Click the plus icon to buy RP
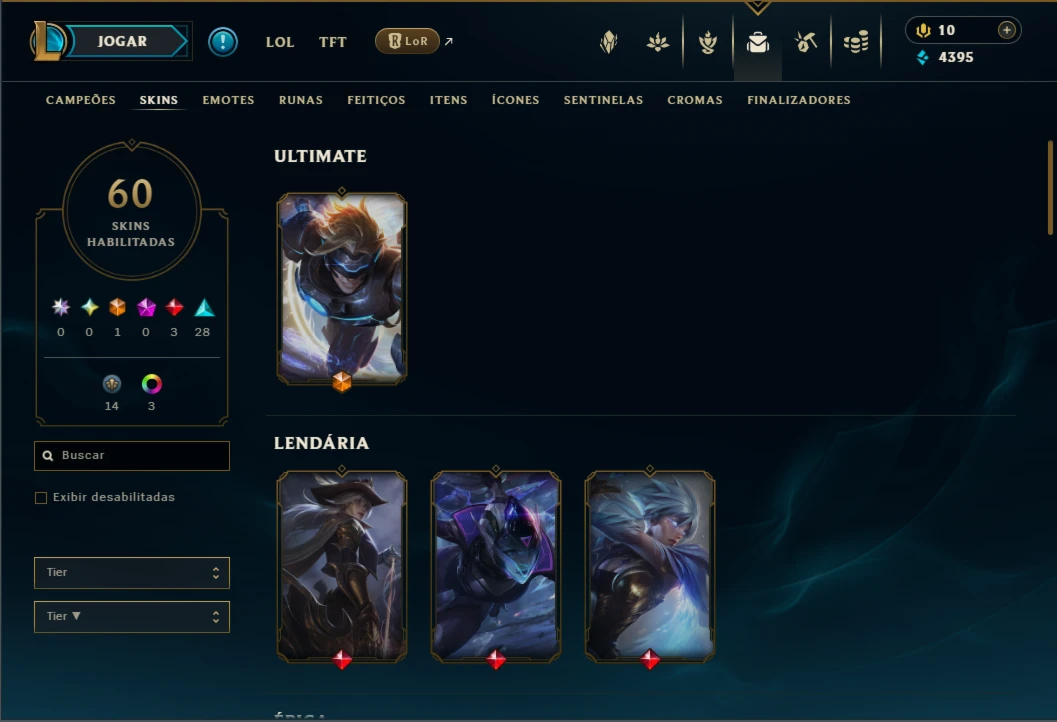This screenshot has width=1057, height=722. click(1006, 30)
